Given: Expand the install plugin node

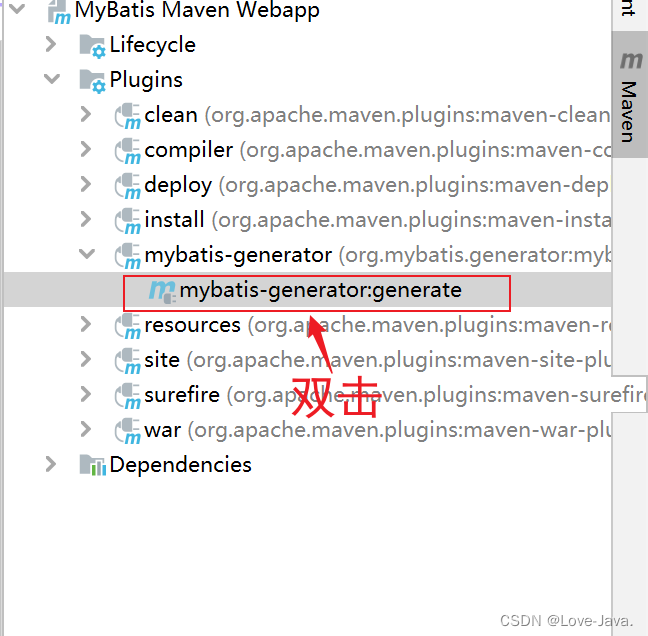Looking at the screenshot, I should pos(86,219).
